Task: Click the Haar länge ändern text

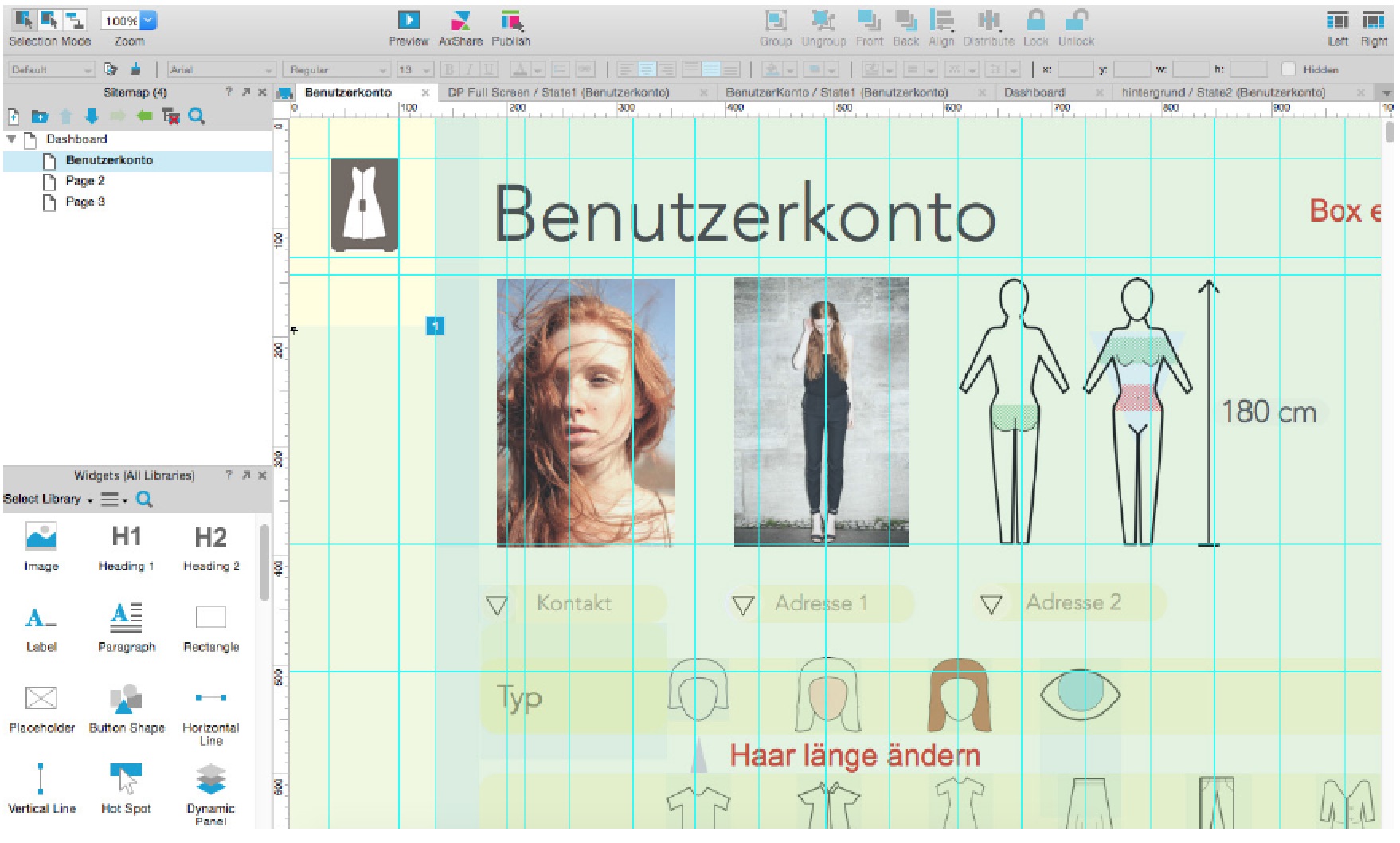Action: [x=854, y=755]
